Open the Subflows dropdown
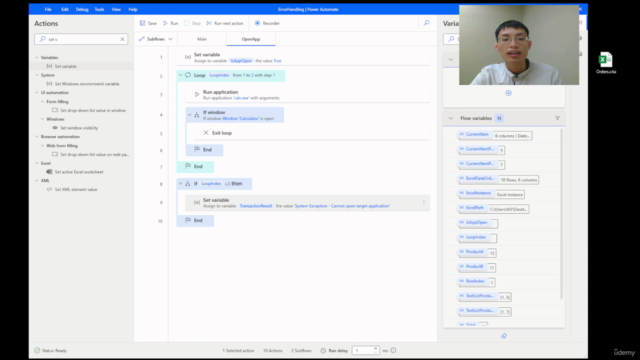 tap(156, 39)
